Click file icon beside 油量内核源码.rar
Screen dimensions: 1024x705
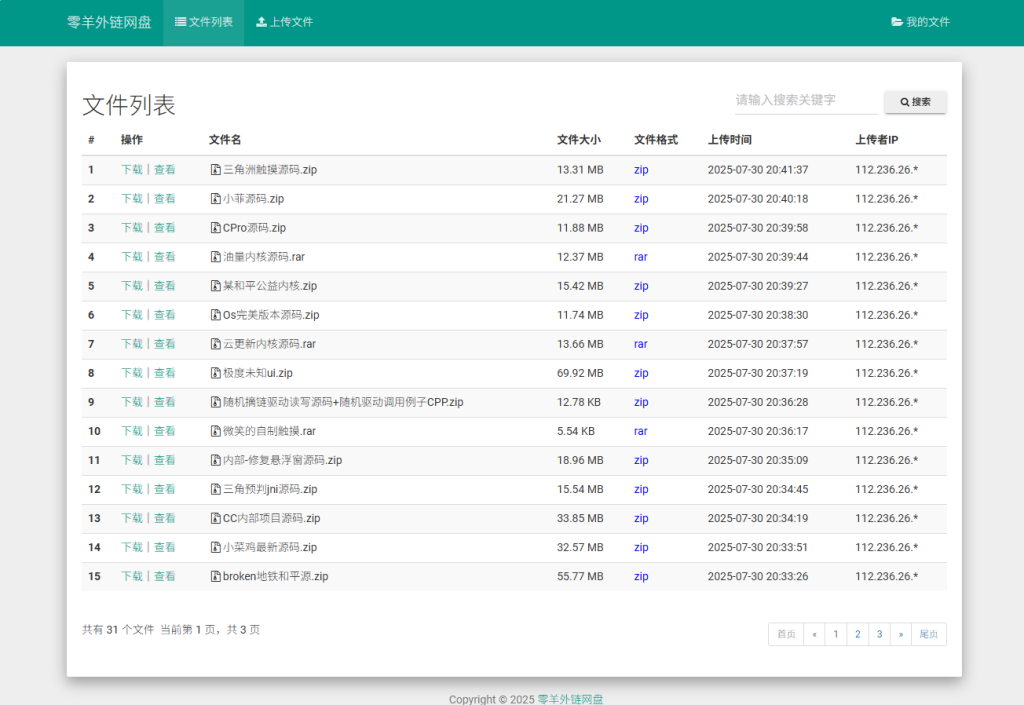coord(216,257)
